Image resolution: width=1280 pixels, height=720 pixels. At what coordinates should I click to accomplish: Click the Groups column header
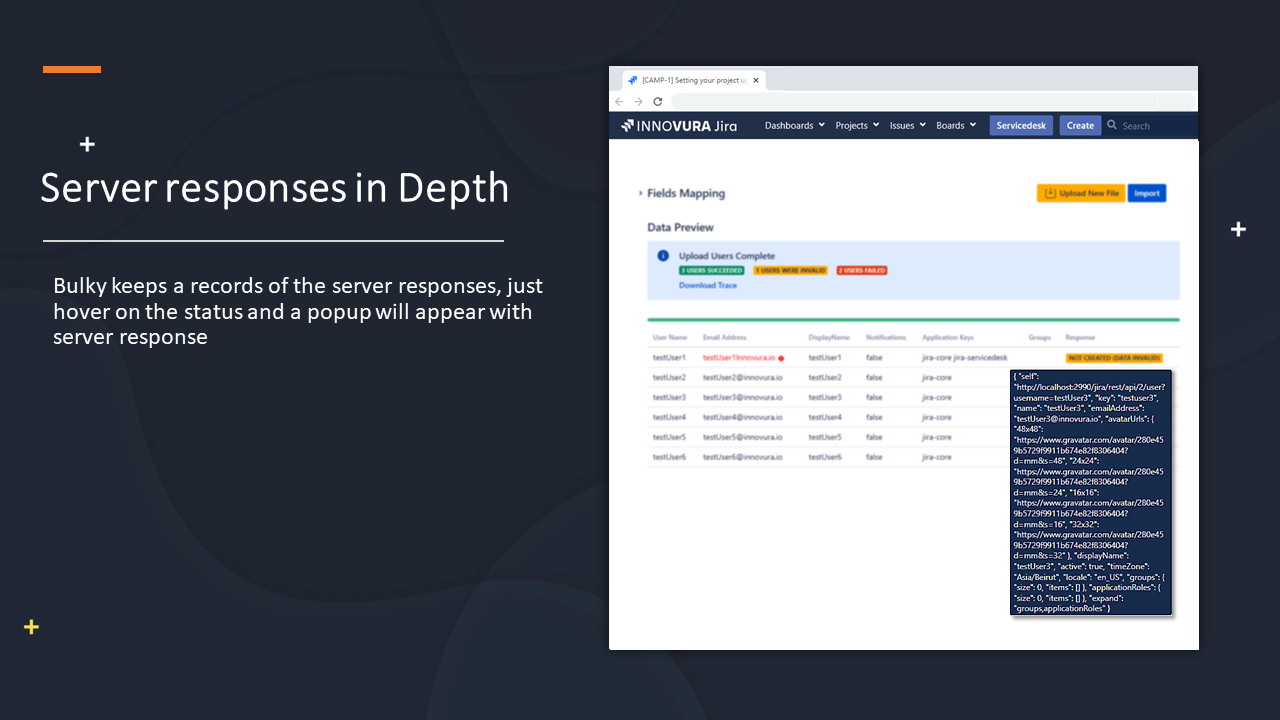[x=1039, y=338]
